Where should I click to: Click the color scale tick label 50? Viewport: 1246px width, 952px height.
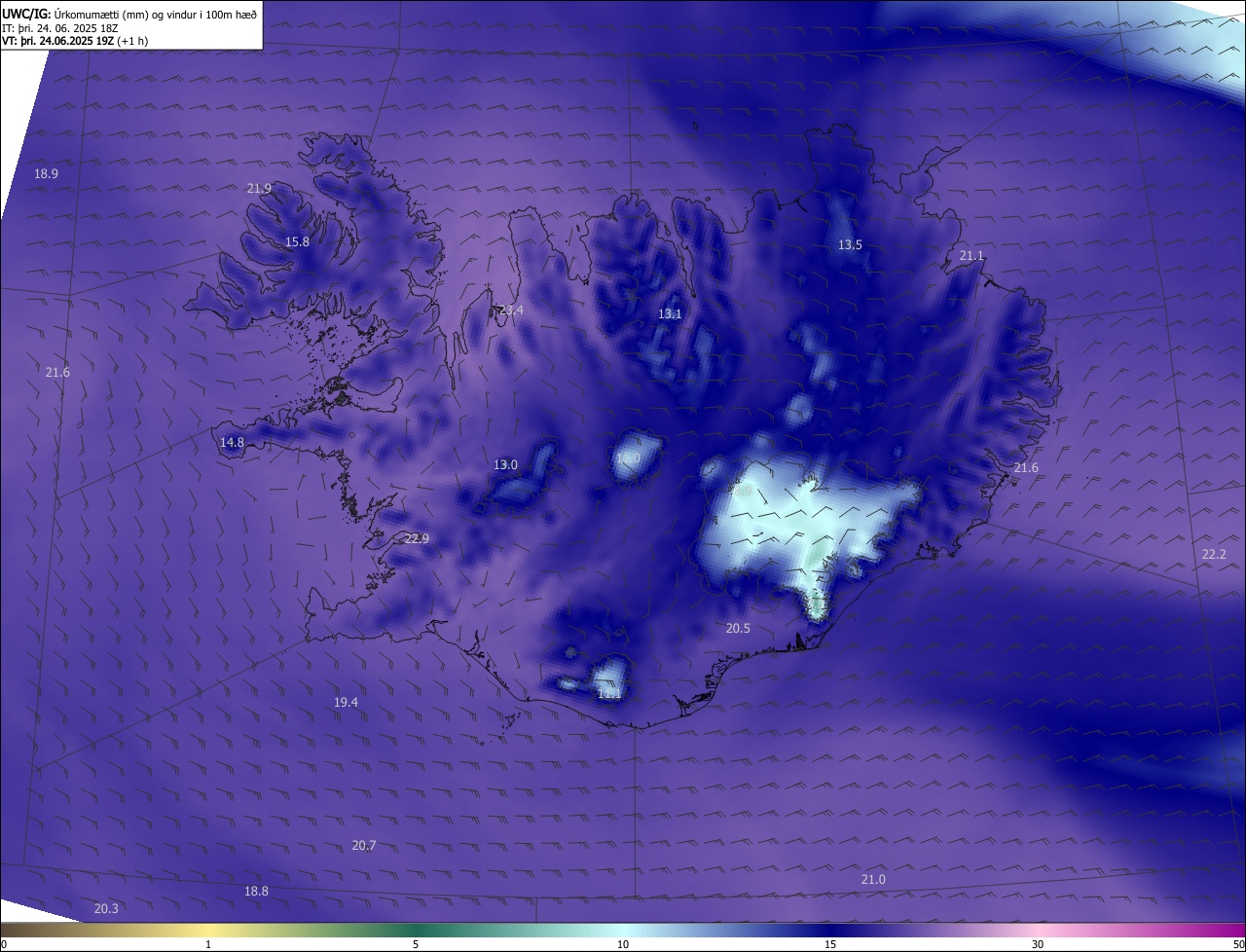point(1238,944)
